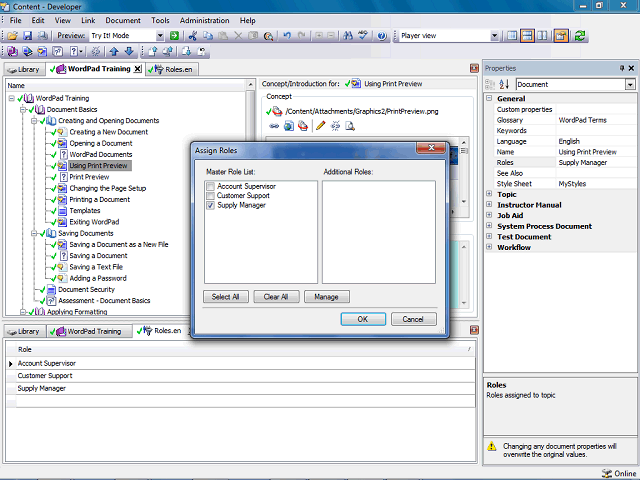Screen dimensions: 640x480
Task: Click the Open folder toolbar icon
Action: (x=12, y=36)
